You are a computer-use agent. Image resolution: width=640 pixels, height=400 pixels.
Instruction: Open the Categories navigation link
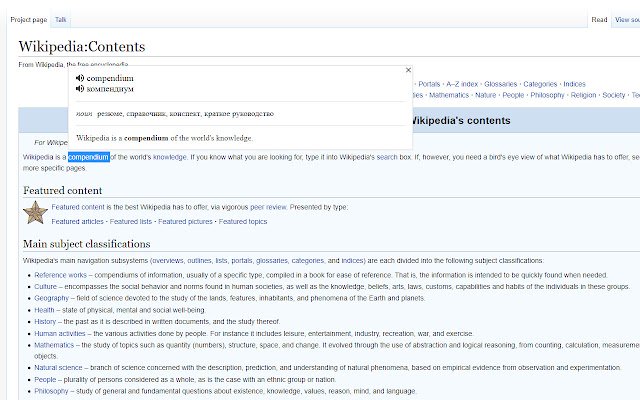pos(540,84)
